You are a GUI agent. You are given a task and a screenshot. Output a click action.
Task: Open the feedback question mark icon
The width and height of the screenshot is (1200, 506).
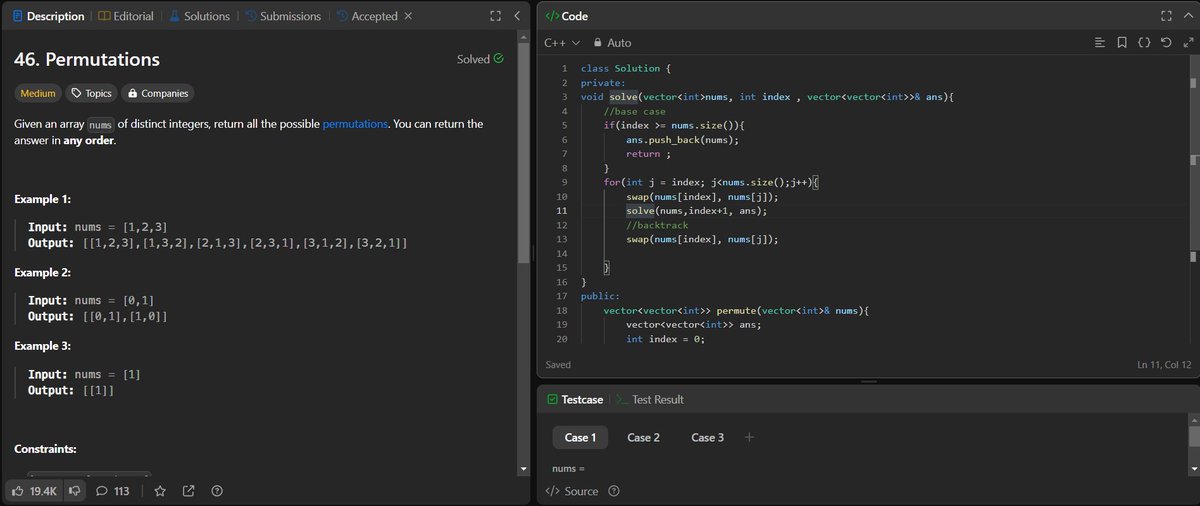217,491
